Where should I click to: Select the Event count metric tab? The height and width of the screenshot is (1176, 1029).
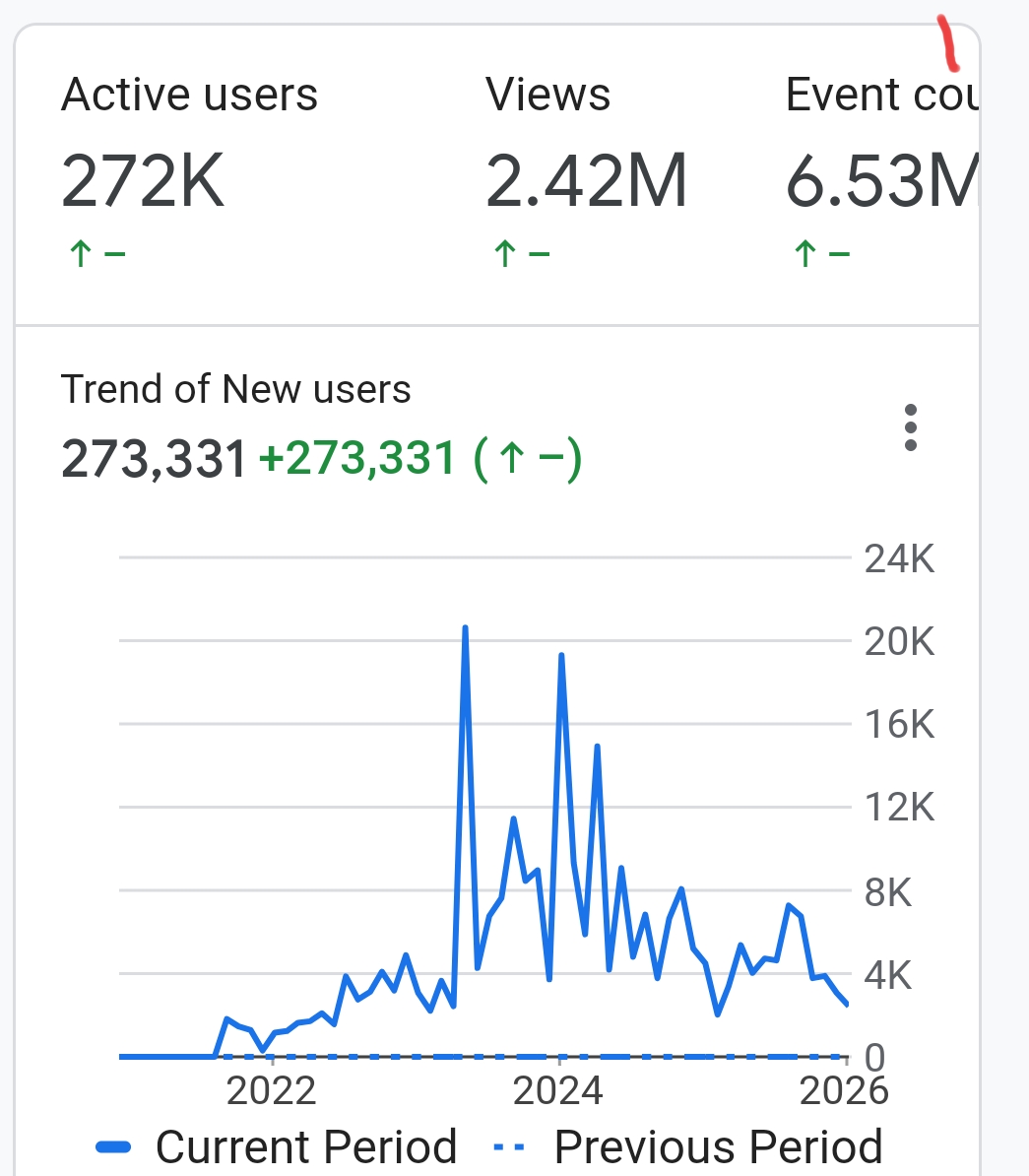pos(881,96)
